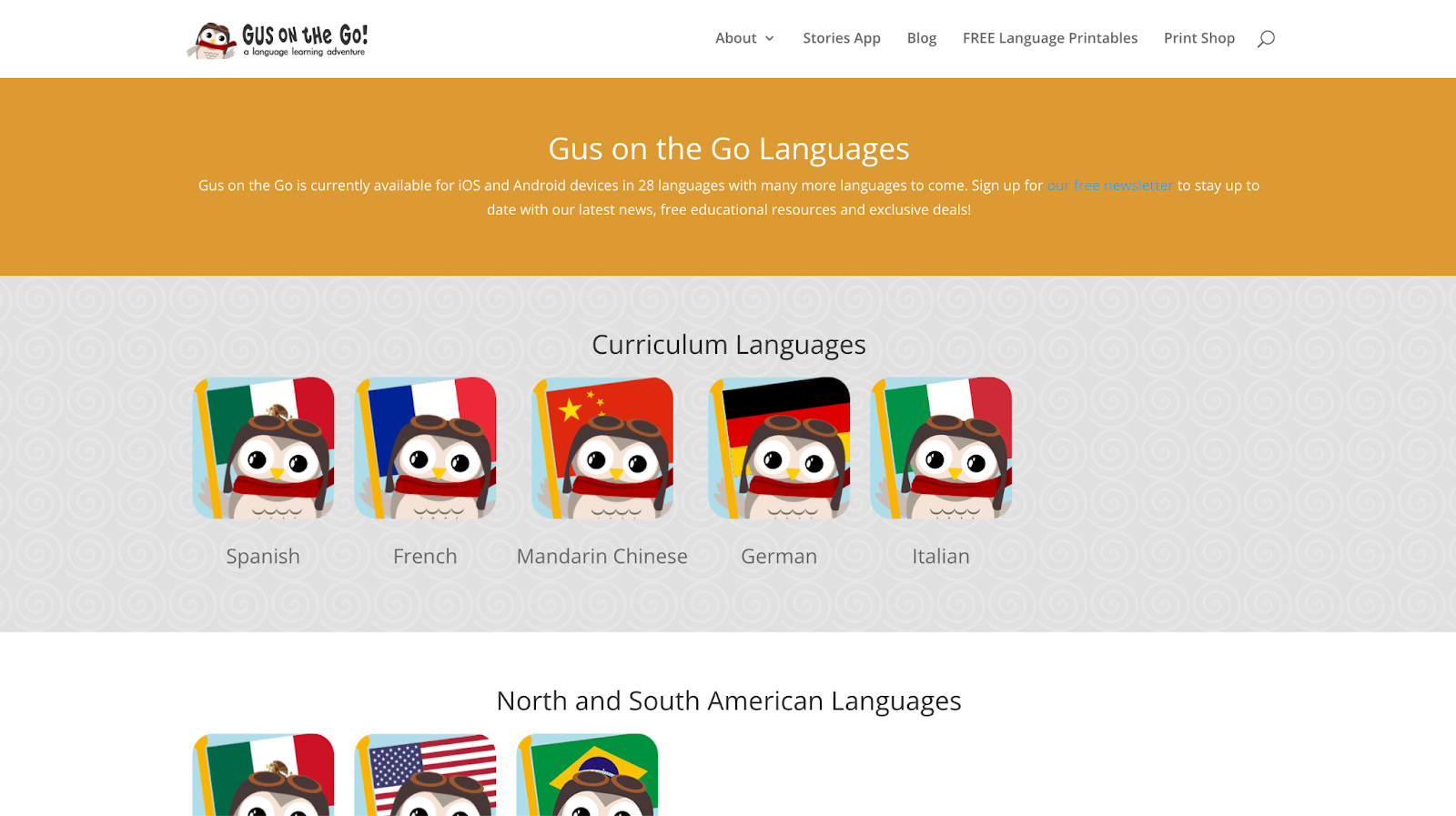1456x816 pixels.
Task: Select the Italian flag owl icon
Action: pos(941,448)
